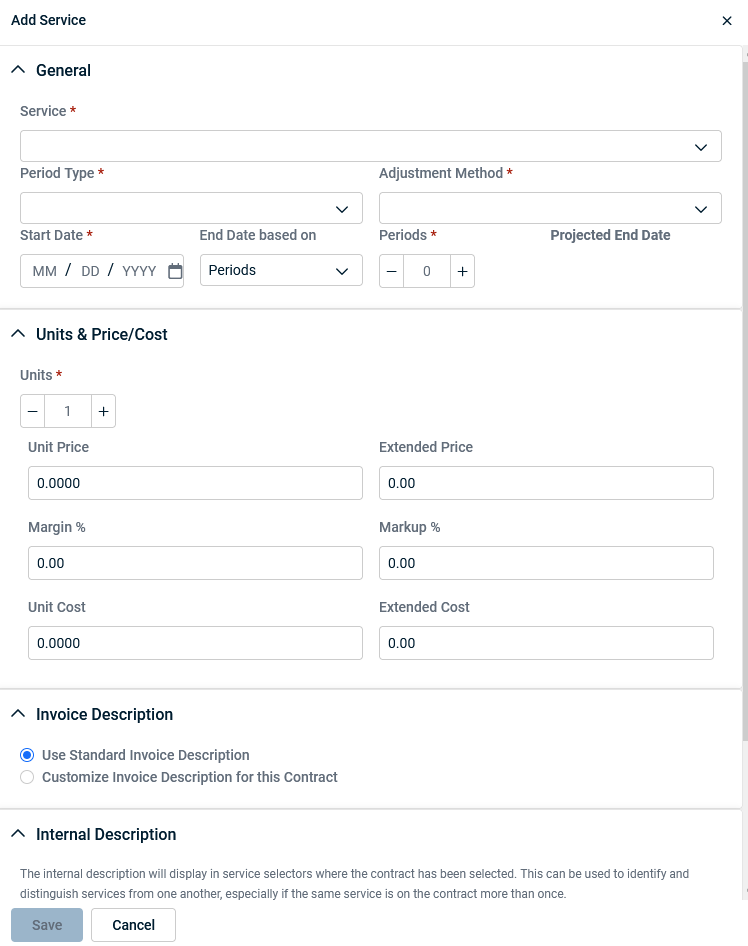Select Use Standard Invoice Description option
The image size is (748, 946).
click(27, 755)
